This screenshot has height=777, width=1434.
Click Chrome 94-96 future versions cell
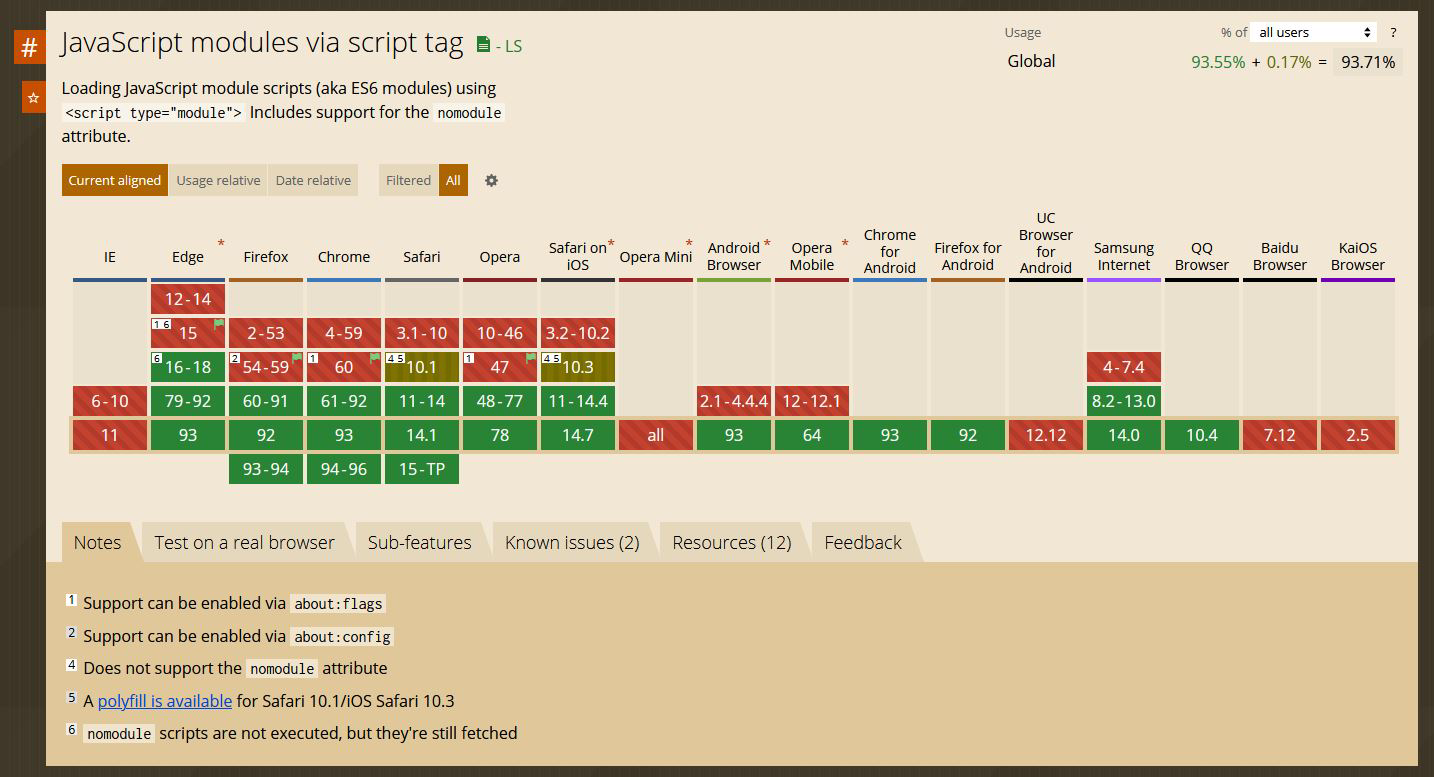click(x=344, y=469)
